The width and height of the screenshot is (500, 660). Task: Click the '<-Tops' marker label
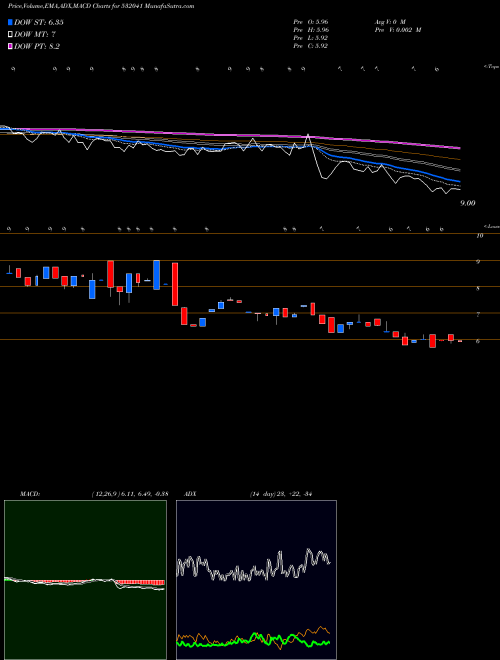(x=491, y=67)
